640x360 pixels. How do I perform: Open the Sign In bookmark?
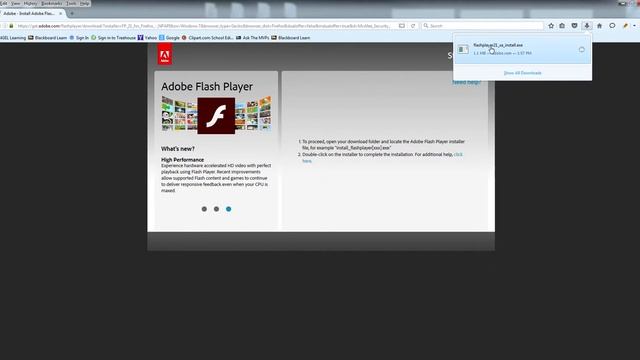click(79, 38)
